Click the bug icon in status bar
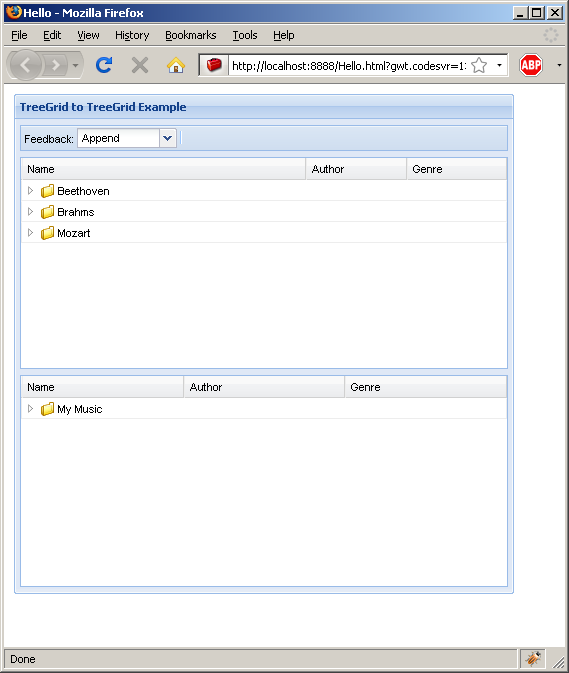This screenshot has width=569, height=673. 533,658
